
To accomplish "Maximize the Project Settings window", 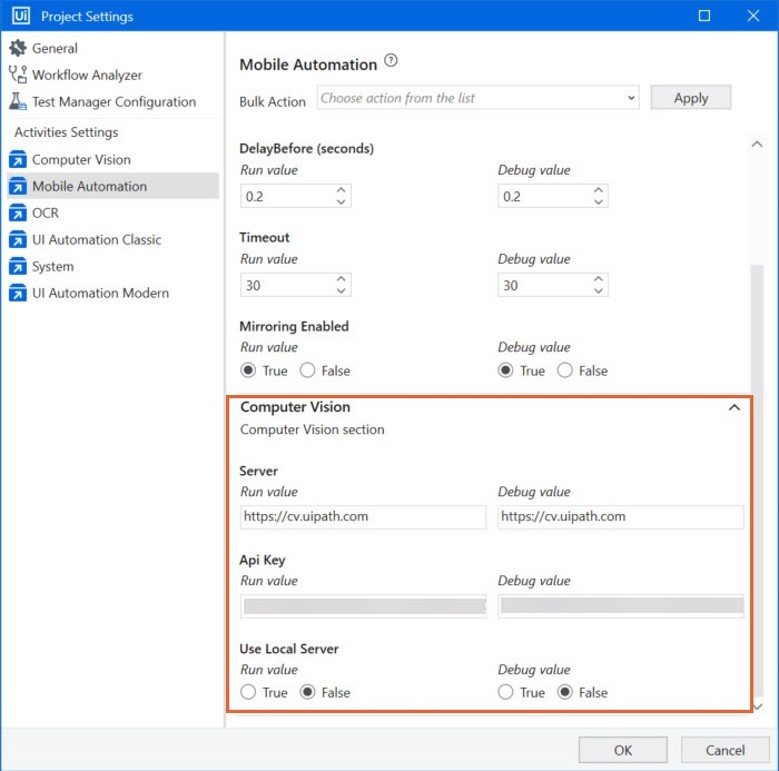I will coord(704,15).
